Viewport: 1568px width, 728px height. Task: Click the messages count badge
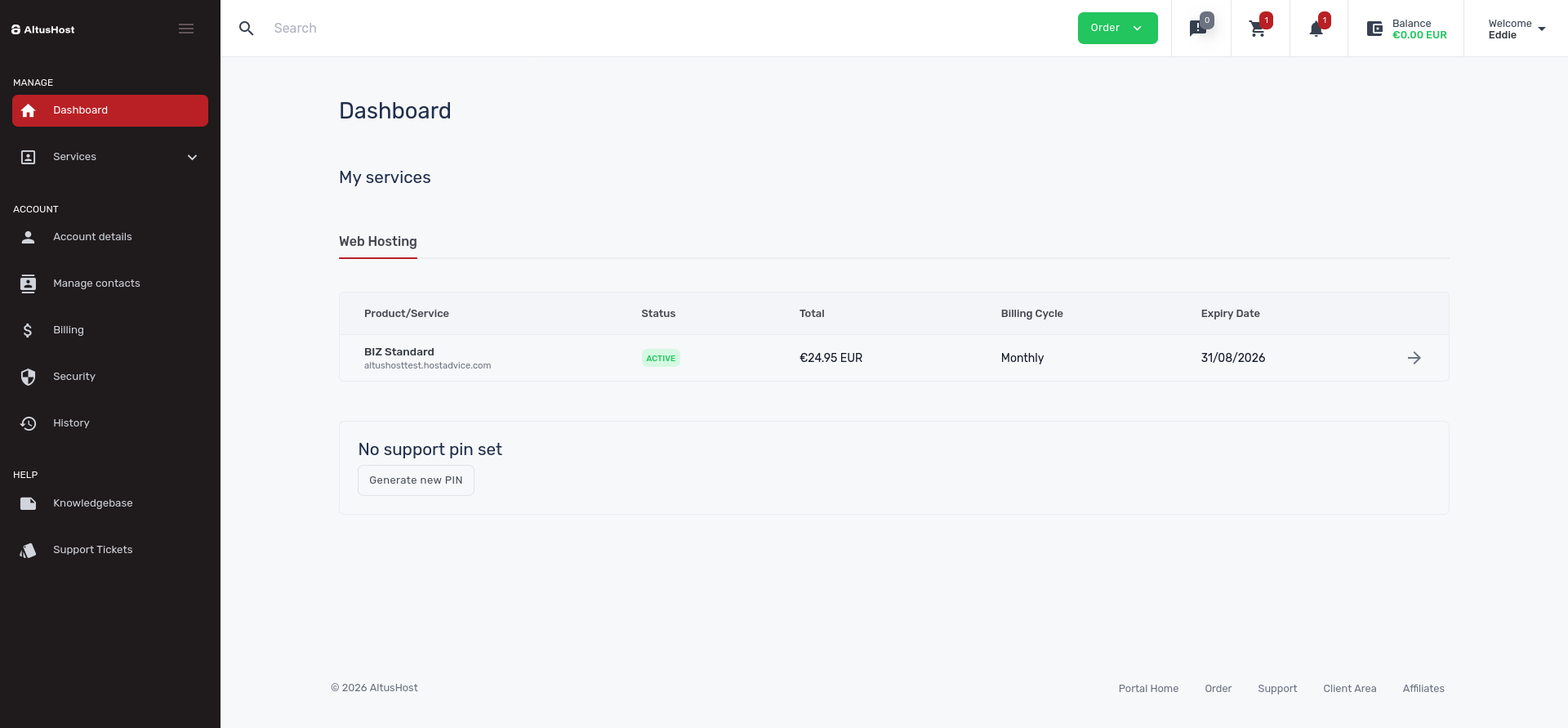click(x=1207, y=20)
